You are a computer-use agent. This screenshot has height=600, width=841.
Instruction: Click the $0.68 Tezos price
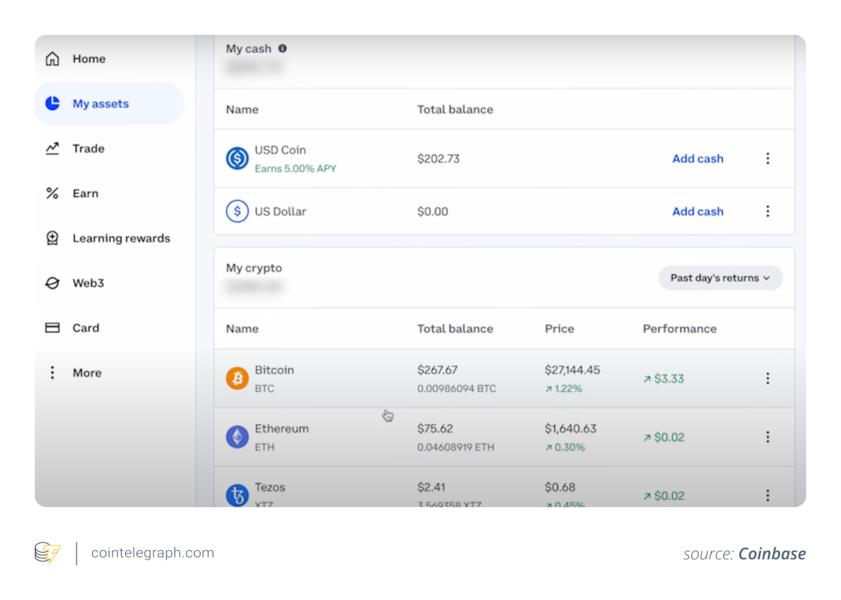point(560,487)
